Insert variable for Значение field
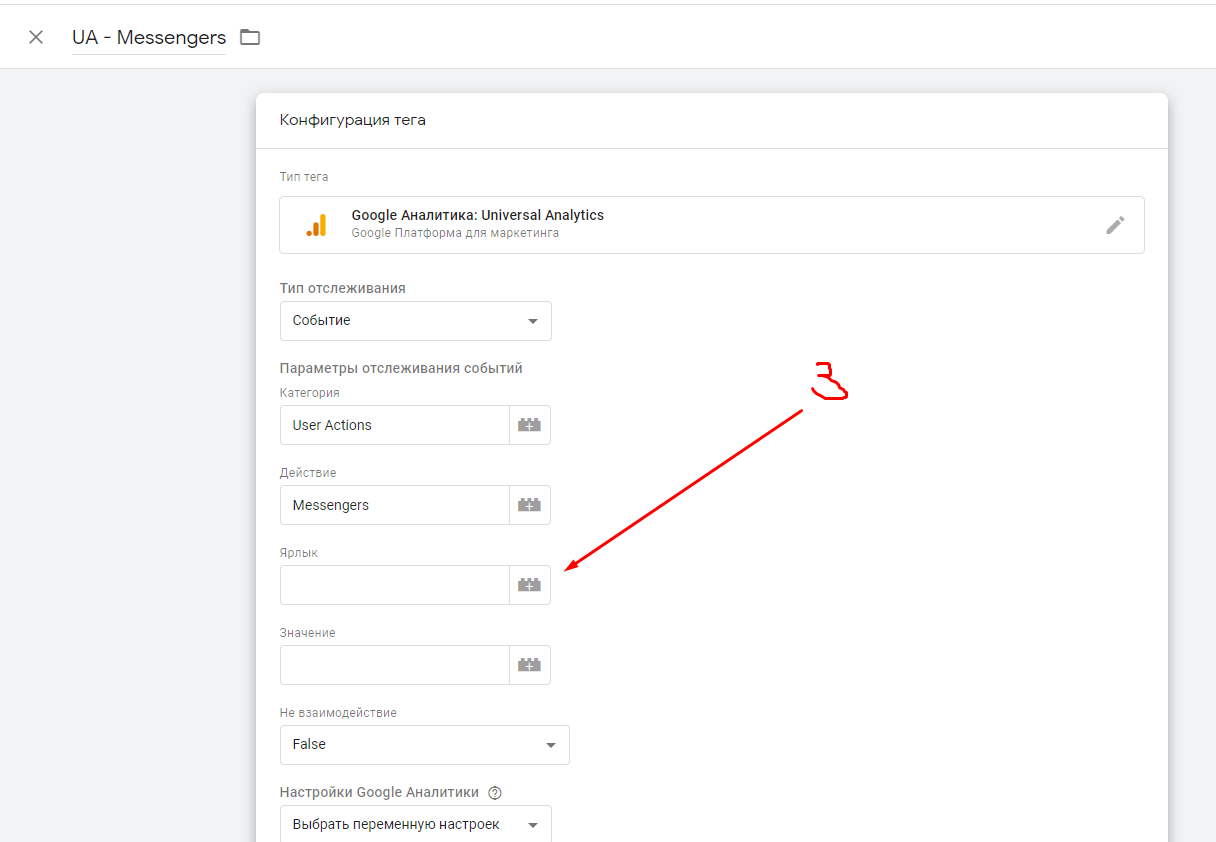Screen dimensions: 1216x842 529,665
